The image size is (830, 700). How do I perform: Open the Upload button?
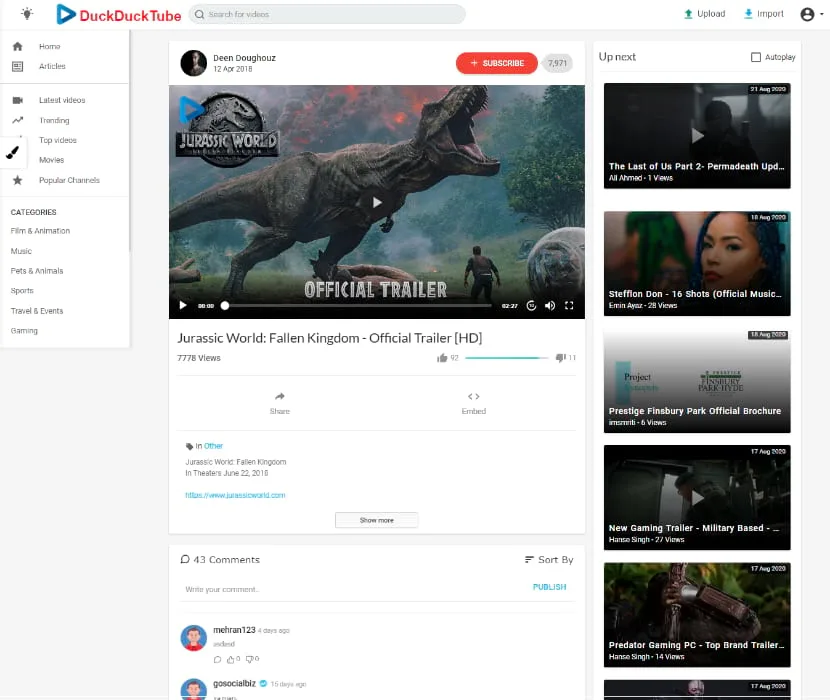[704, 14]
